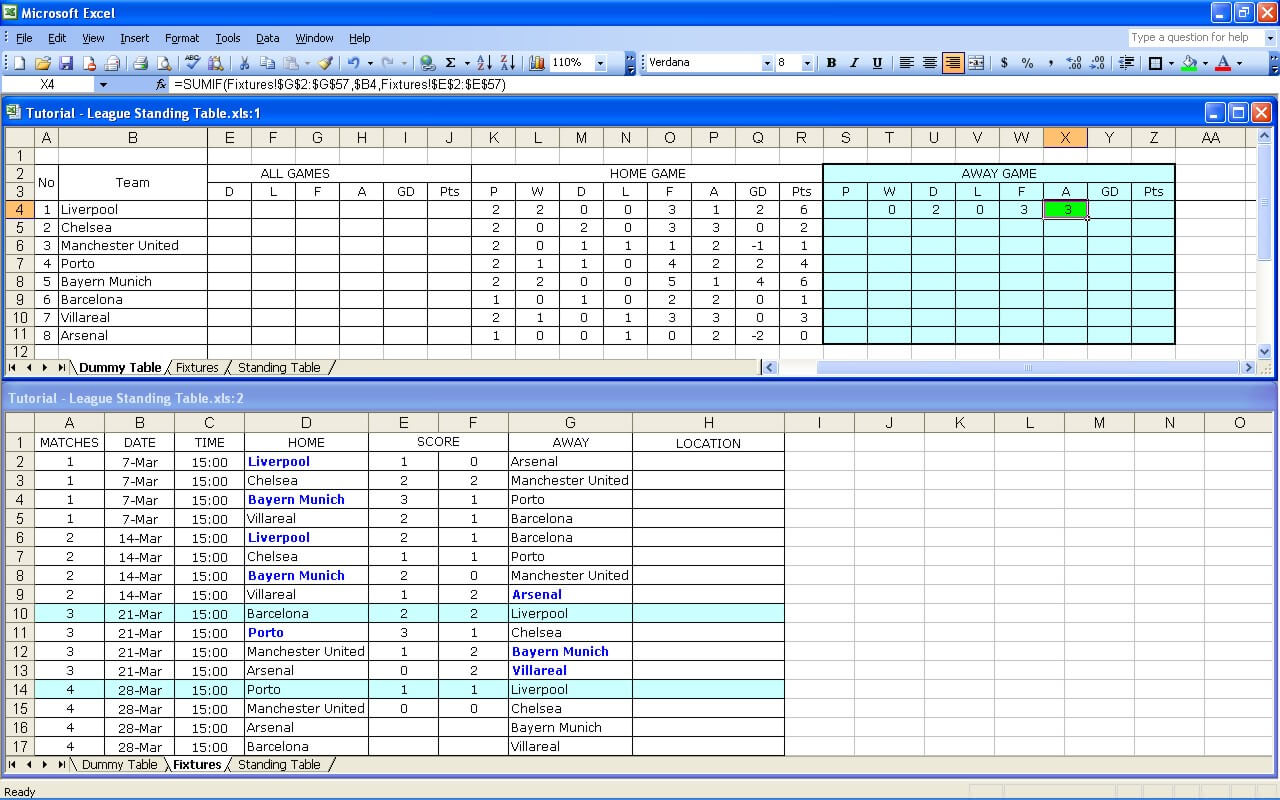Open the Zoom 110% dropdown
This screenshot has width=1280, height=800.
tap(600, 63)
